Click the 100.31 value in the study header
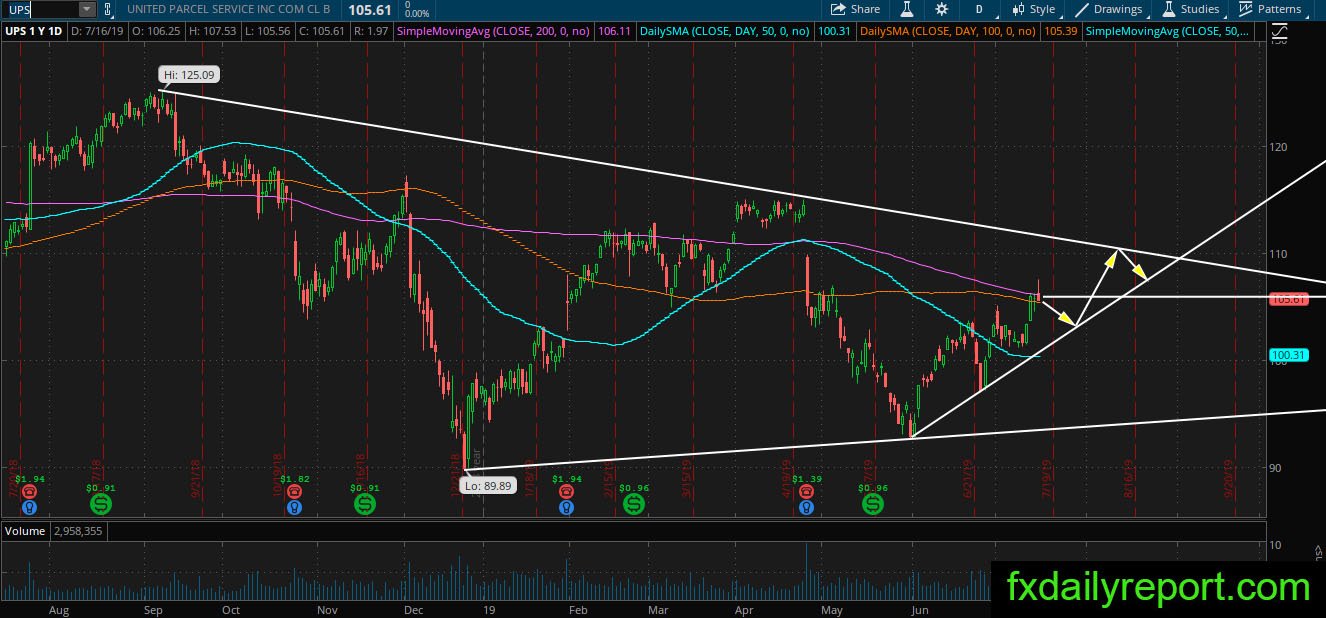This screenshot has width=1326, height=618. 833,32
